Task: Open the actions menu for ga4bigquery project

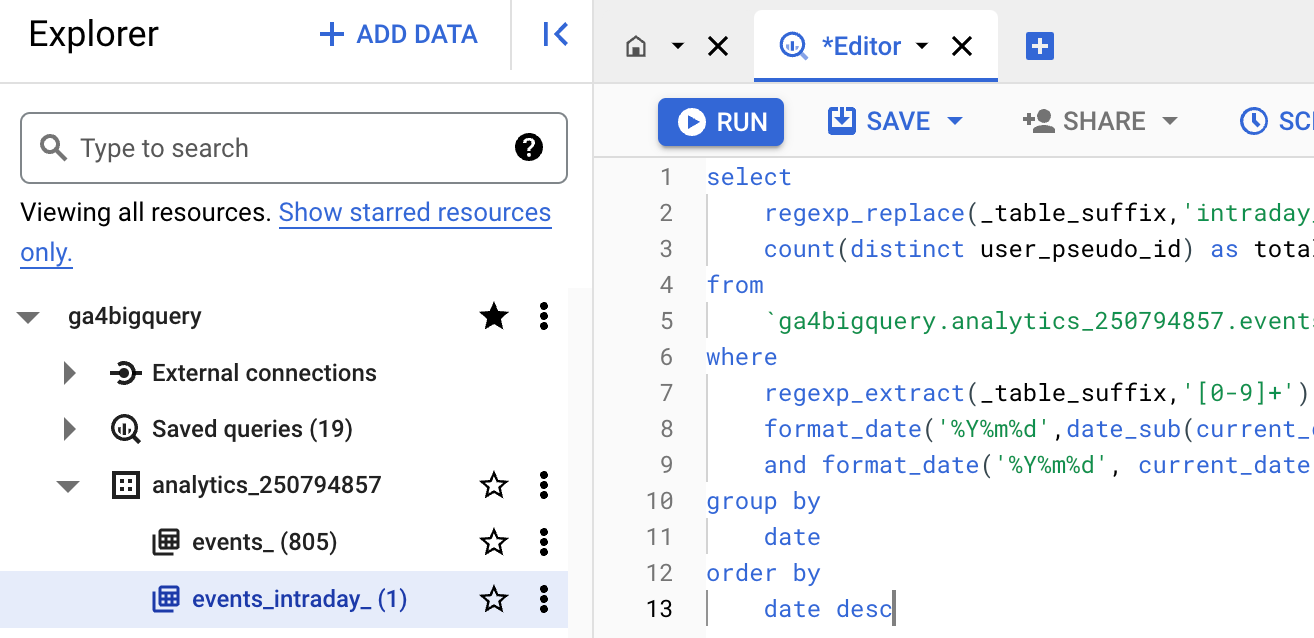Action: click(x=543, y=316)
